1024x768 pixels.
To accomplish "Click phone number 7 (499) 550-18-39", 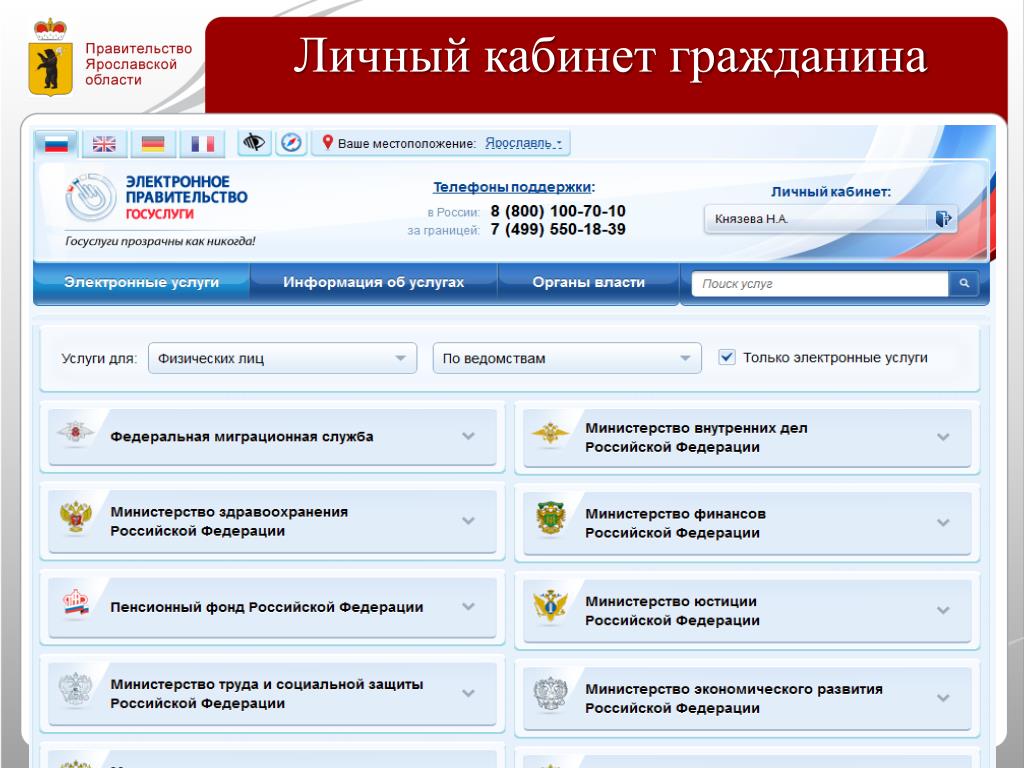I will pos(558,229).
